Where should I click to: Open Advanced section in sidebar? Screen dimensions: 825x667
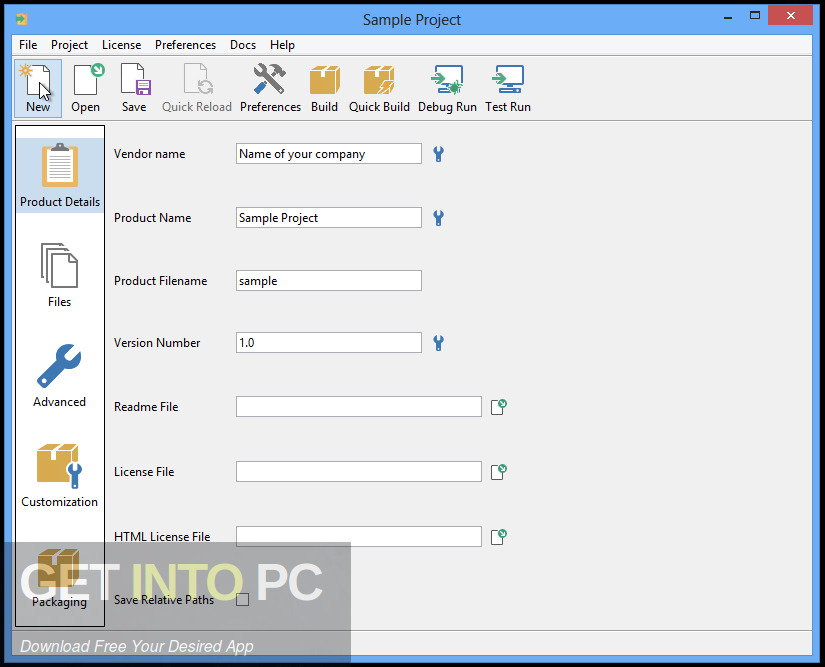(59, 376)
